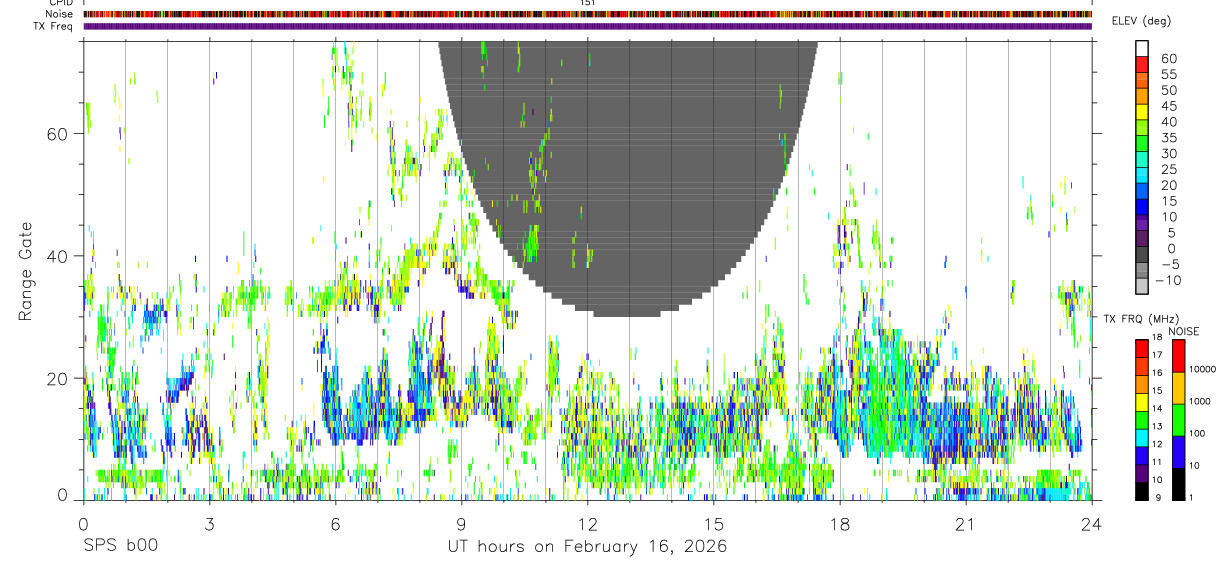Click the "3" tick on the UT hours axis
This screenshot has height=567, width=1228.
[x=209, y=524]
